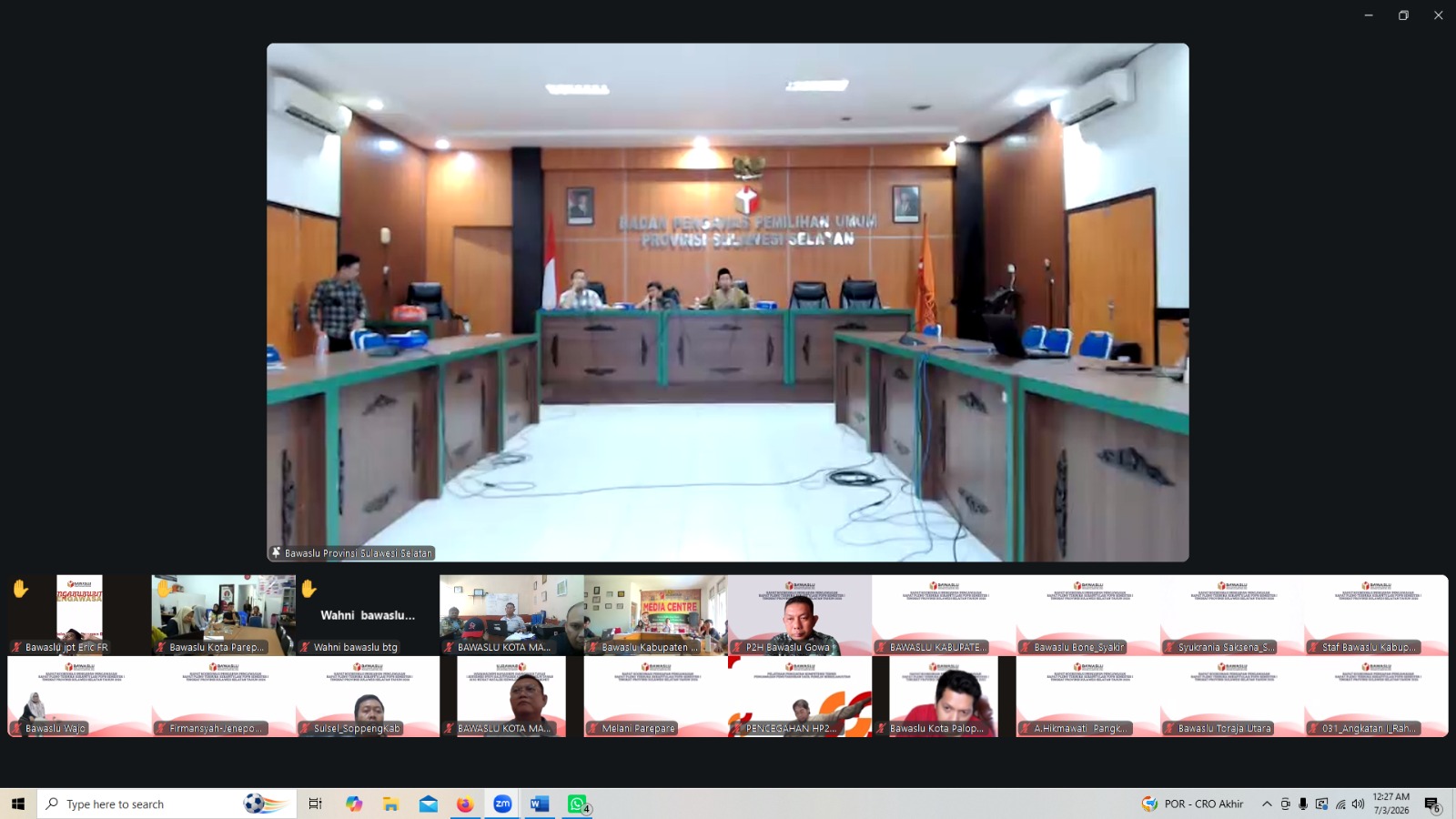The image size is (1456, 819).
Task: Click the raised hand icon on Bawaslu Kota Parep... tile
Action: (165, 590)
